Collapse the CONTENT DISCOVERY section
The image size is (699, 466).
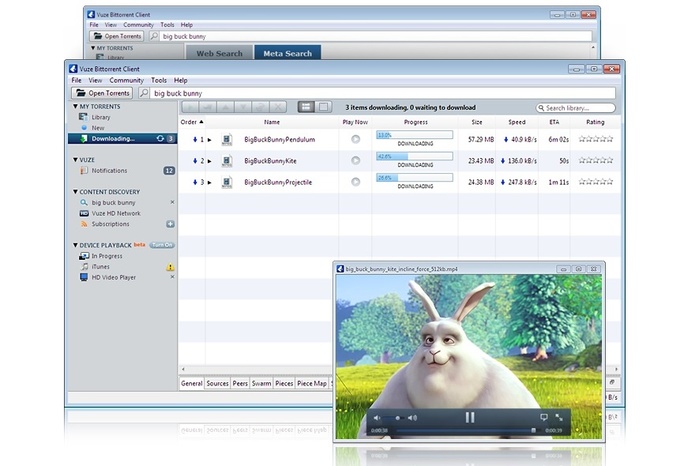(75, 192)
